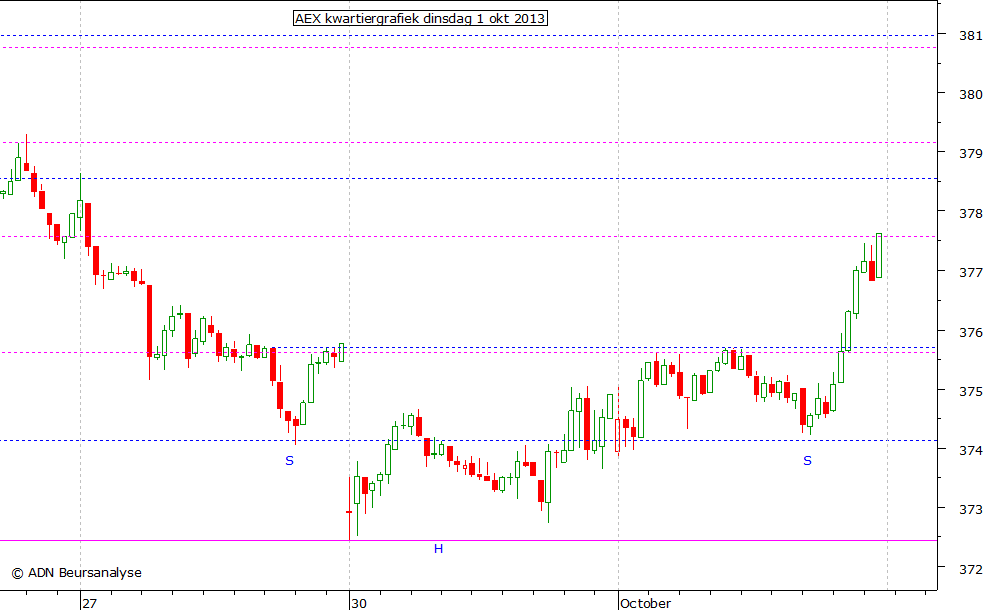This screenshot has width=985, height=610.
Task: Click the price label 379 on the axis
Action: pos(971,154)
